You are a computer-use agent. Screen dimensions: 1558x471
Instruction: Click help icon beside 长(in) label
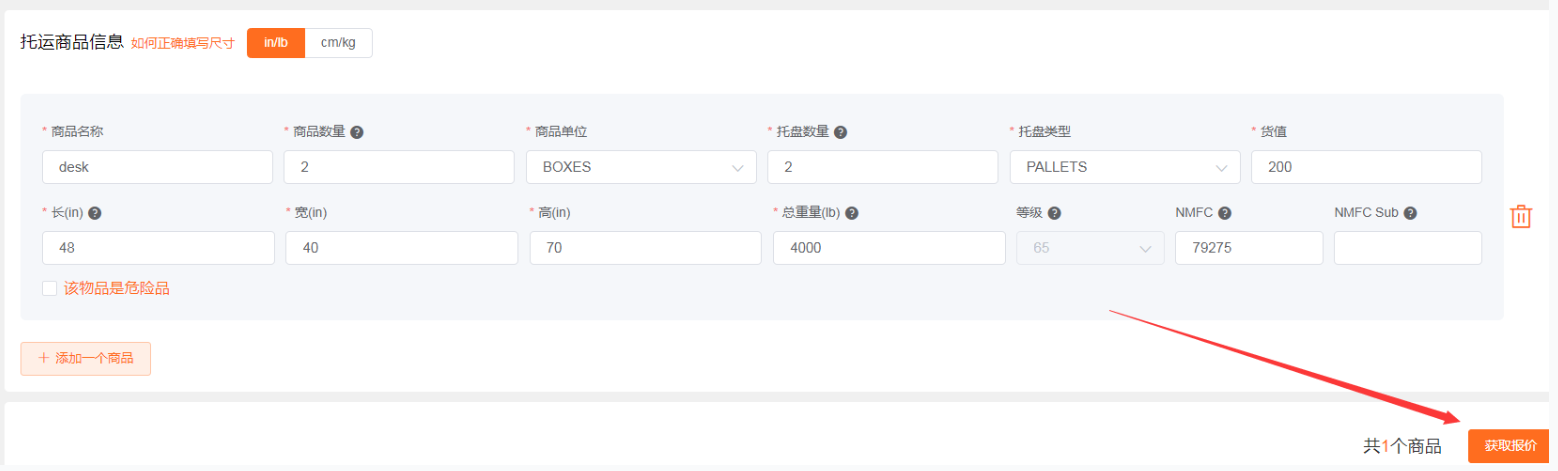click(x=96, y=213)
